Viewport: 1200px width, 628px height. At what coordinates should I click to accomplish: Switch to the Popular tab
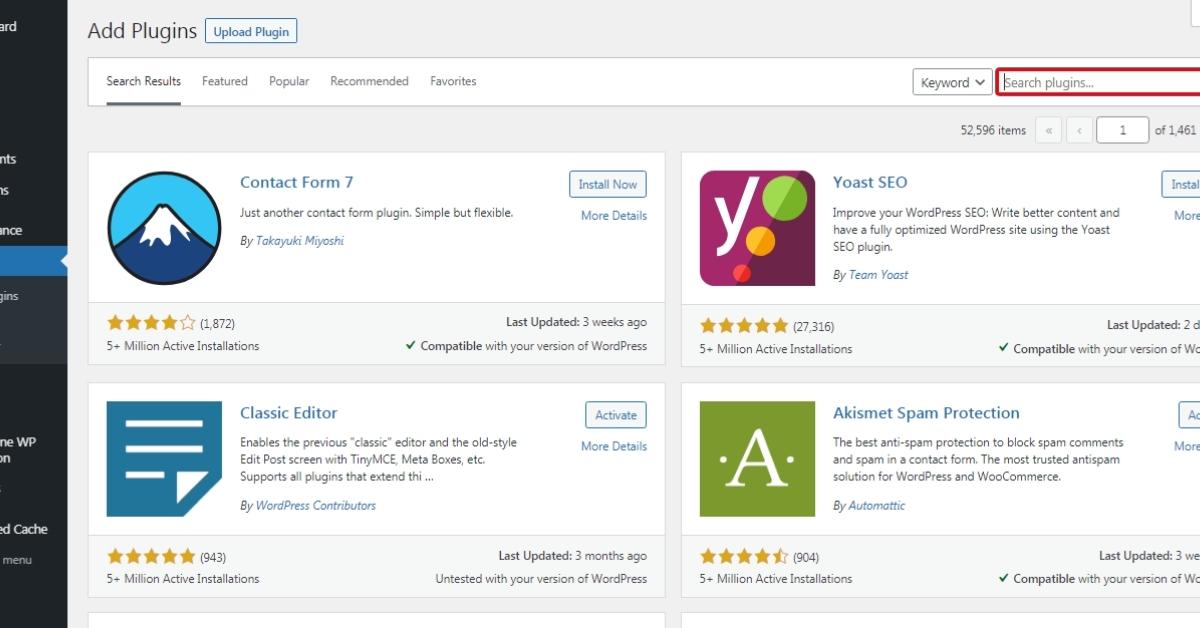tap(289, 81)
